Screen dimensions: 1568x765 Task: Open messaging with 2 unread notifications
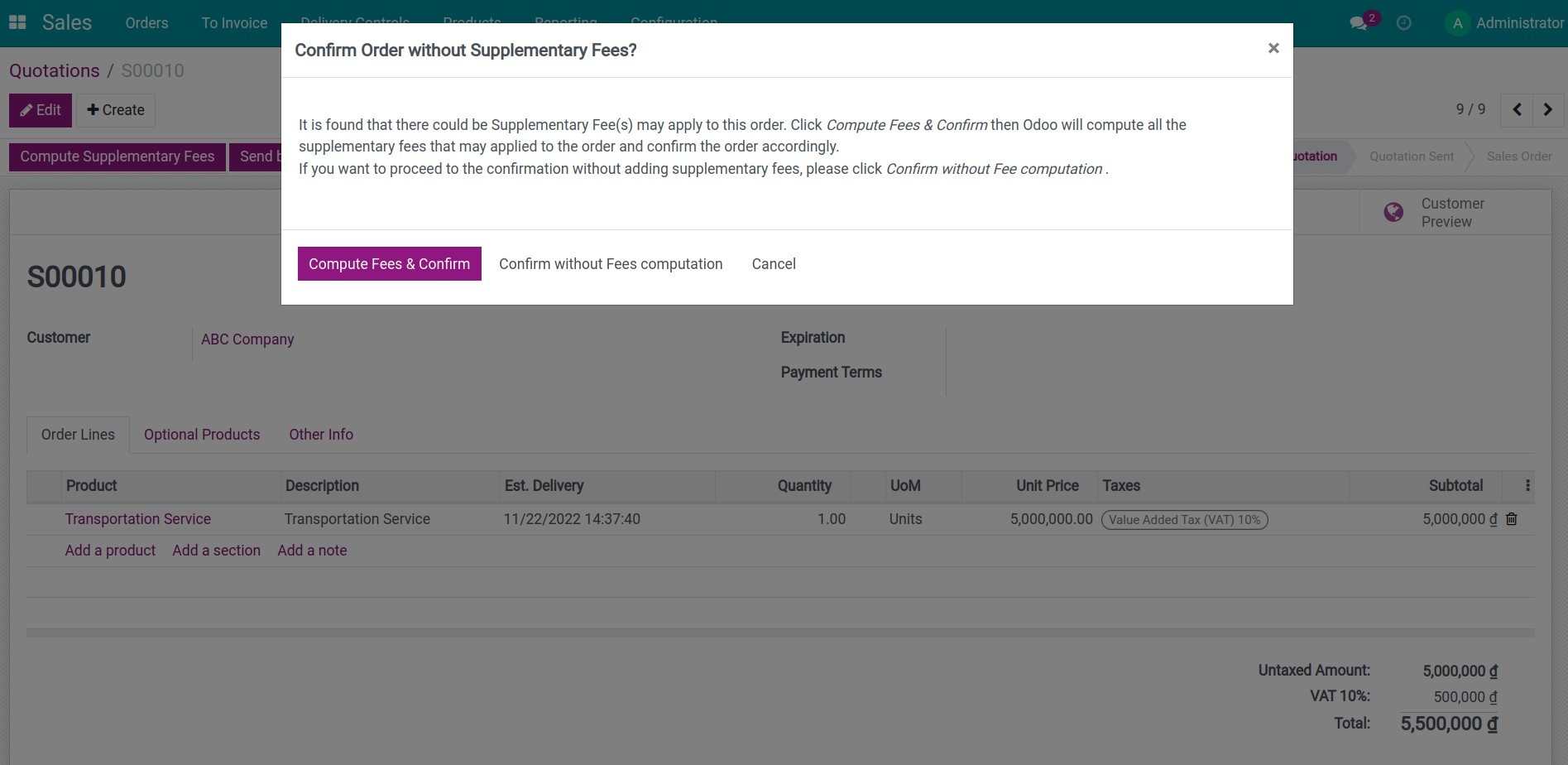[x=1358, y=22]
